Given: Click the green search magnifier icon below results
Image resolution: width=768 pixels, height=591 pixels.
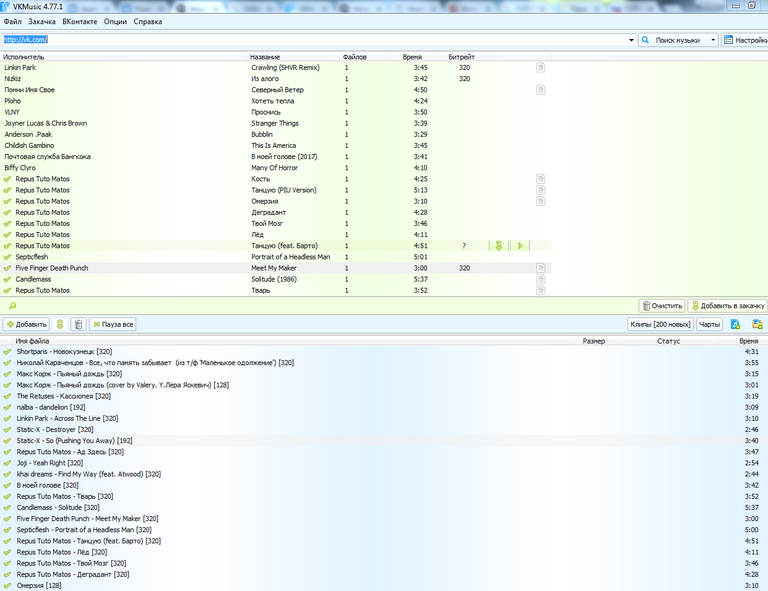Looking at the screenshot, I should 13,306.
